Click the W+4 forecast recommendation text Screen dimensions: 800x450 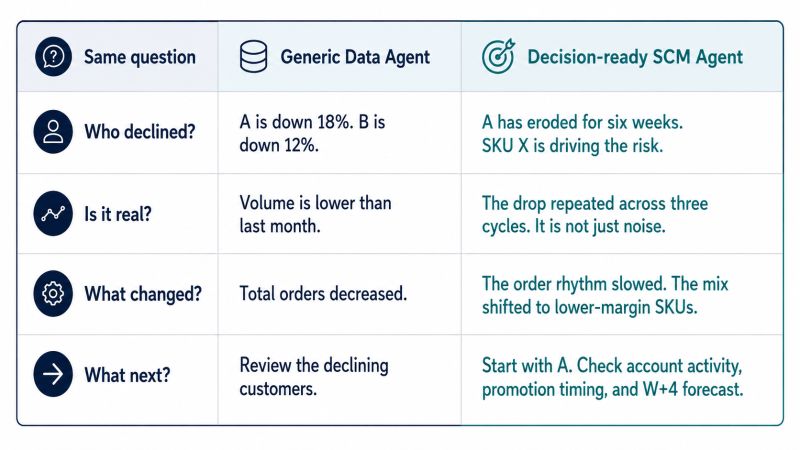[693, 389]
